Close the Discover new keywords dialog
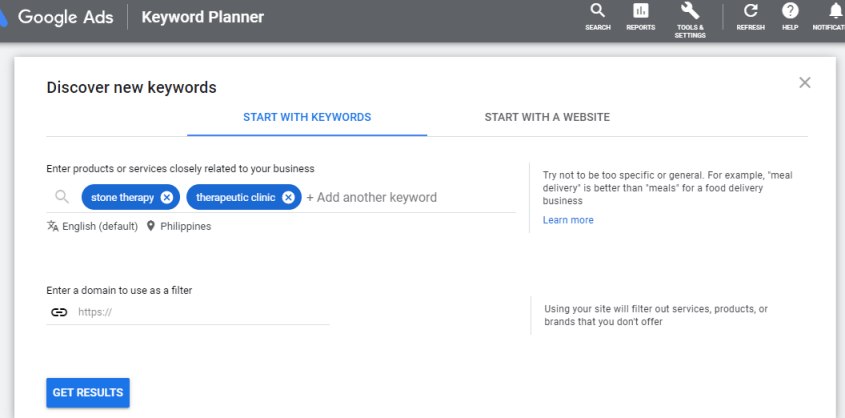The height and width of the screenshot is (418, 845). (805, 82)
